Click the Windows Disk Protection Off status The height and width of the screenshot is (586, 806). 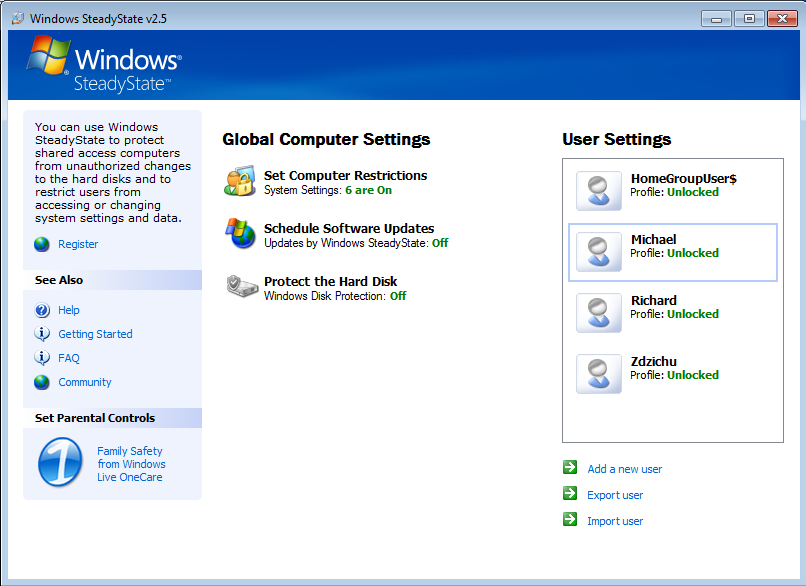point(398,296)
